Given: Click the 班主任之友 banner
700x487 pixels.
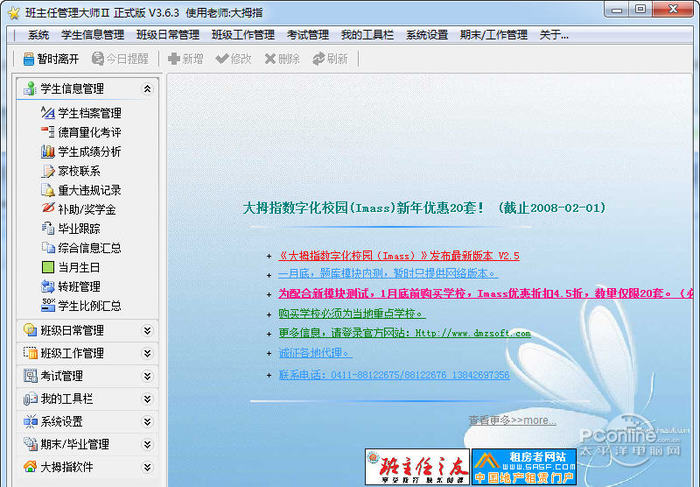Looking at the screenshot, I should (417, 467).
